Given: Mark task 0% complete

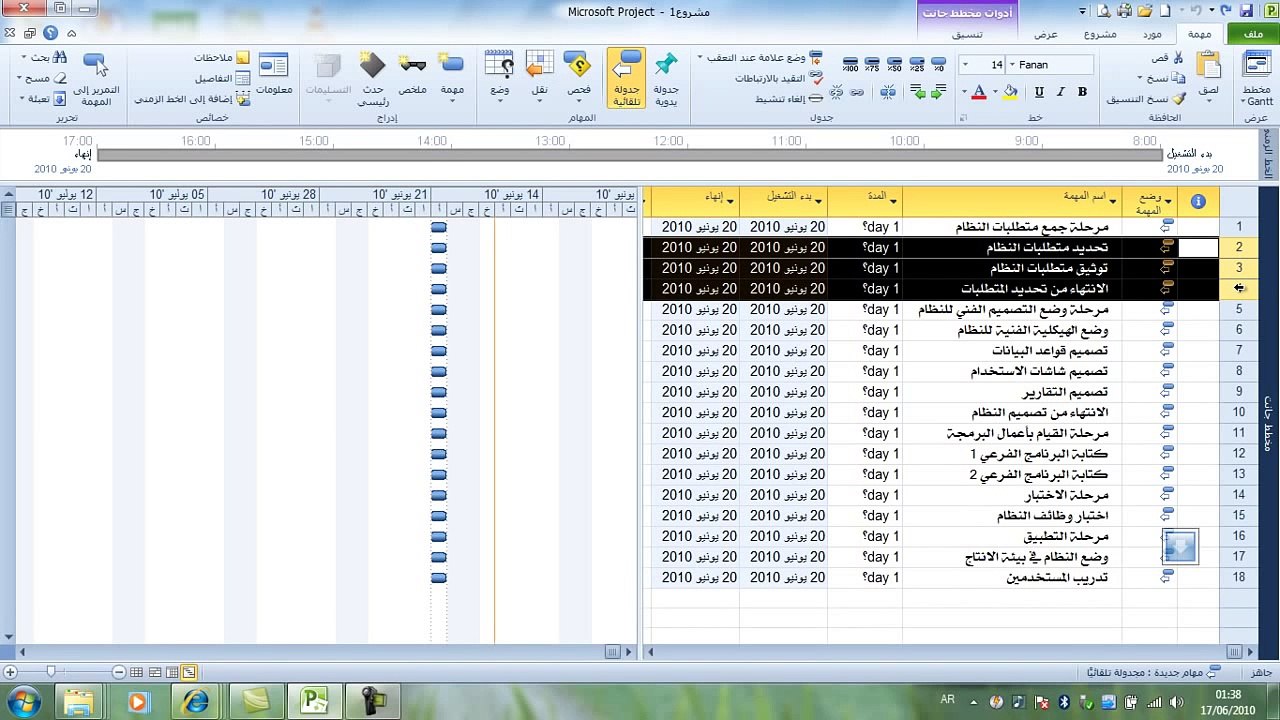Looking at the screenshot, I should pos(938,65).
